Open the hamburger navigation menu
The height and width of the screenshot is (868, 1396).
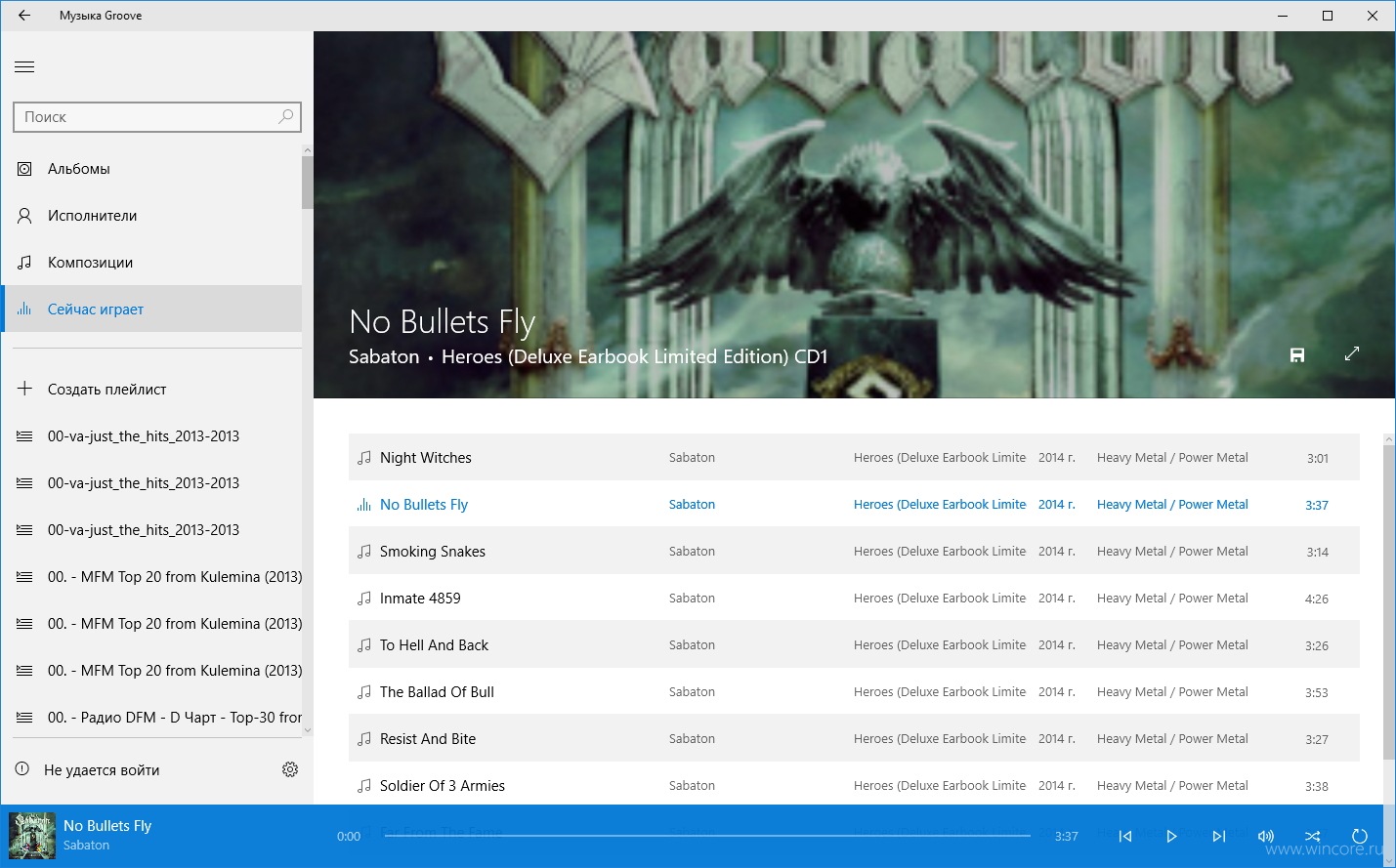click(24, 67)
